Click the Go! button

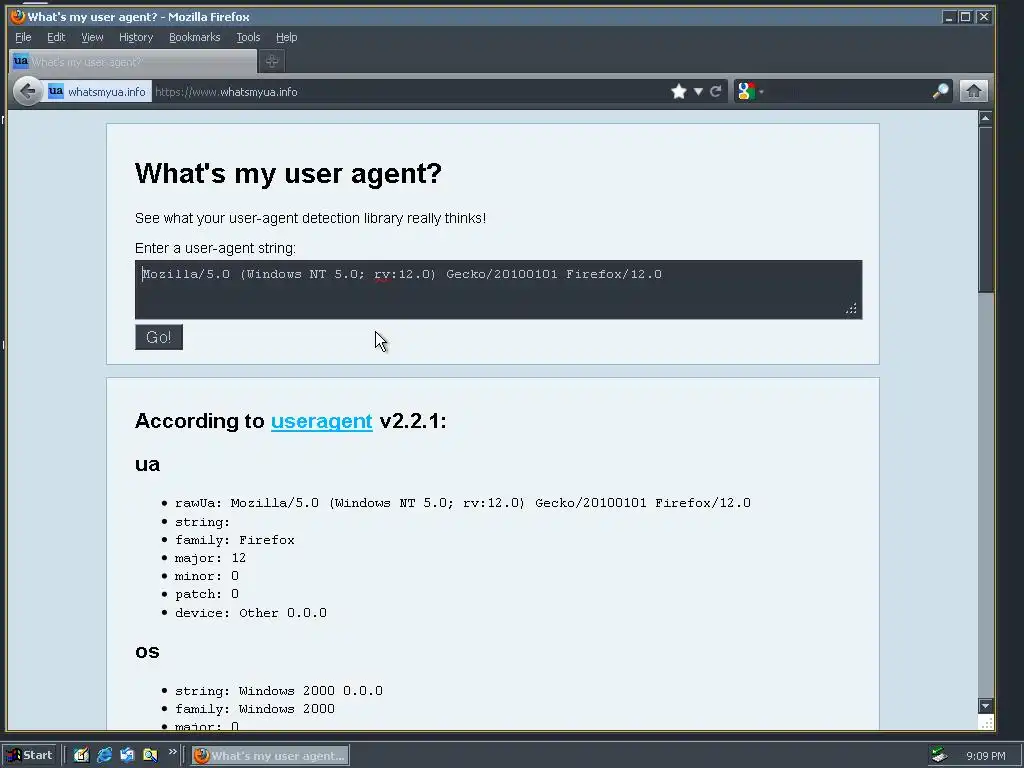[x=159, y=337]
